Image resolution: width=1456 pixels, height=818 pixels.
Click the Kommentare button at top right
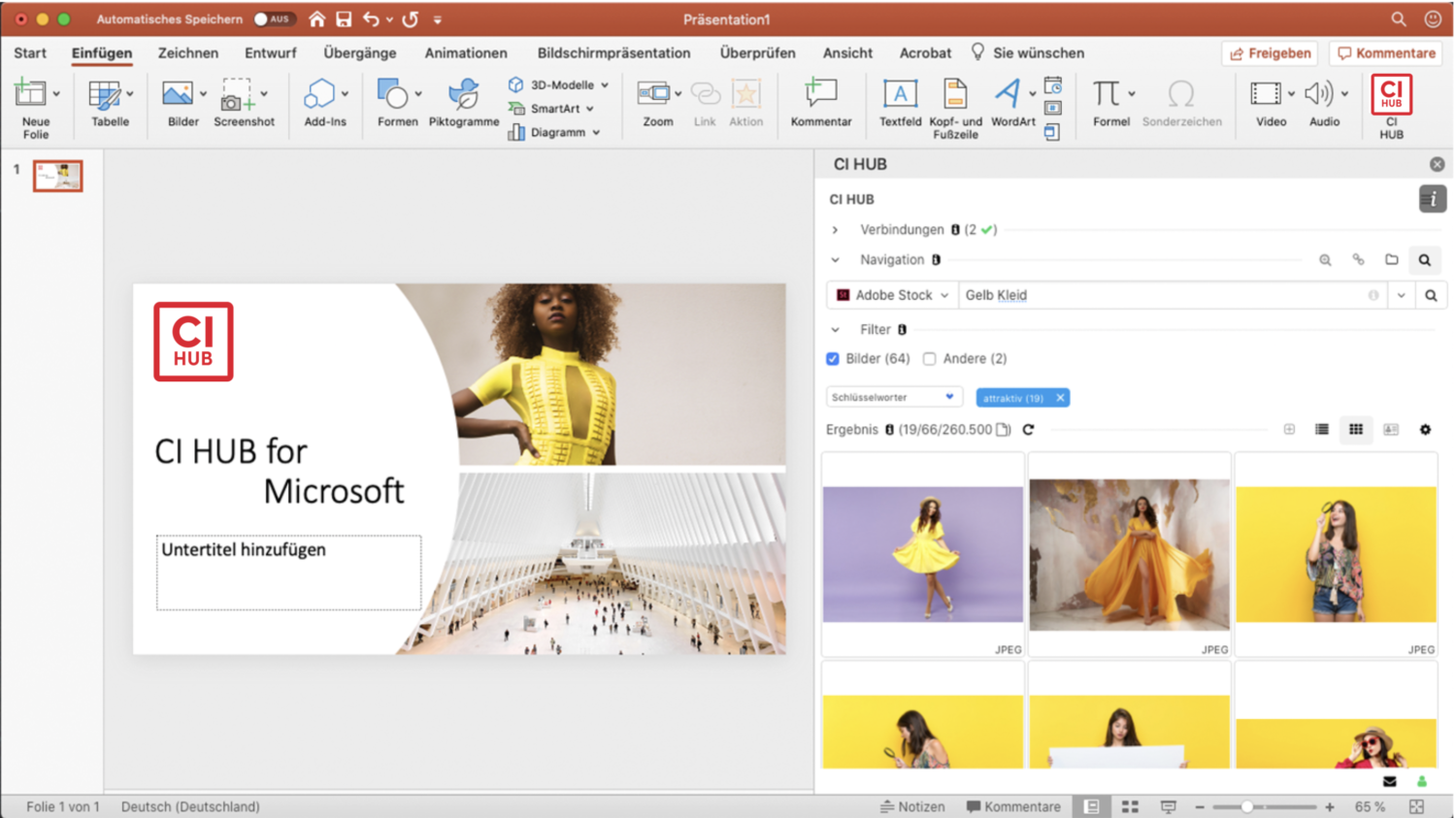[1385, 53]
